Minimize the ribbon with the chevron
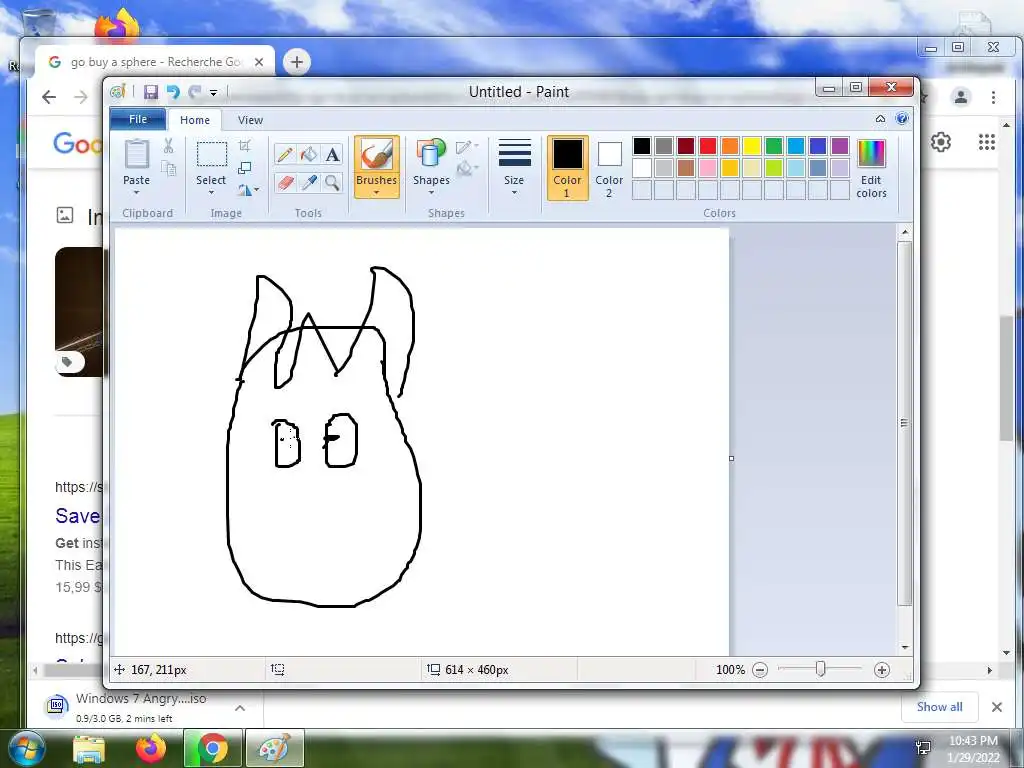The height and width of the screenshot is (768, 1024). pyautogui.click(x=880, y=119)
